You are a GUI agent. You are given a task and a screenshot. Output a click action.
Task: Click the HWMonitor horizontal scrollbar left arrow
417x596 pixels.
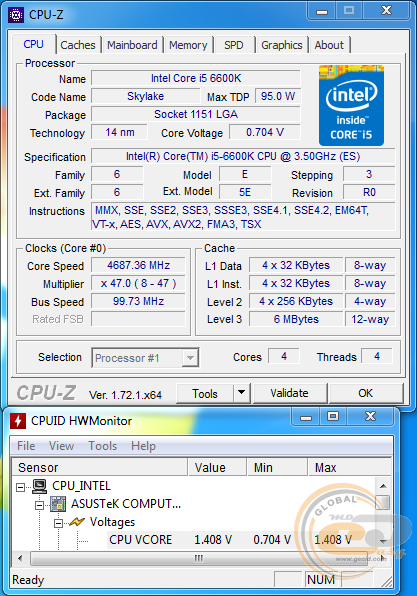click(x=20, y=558)
